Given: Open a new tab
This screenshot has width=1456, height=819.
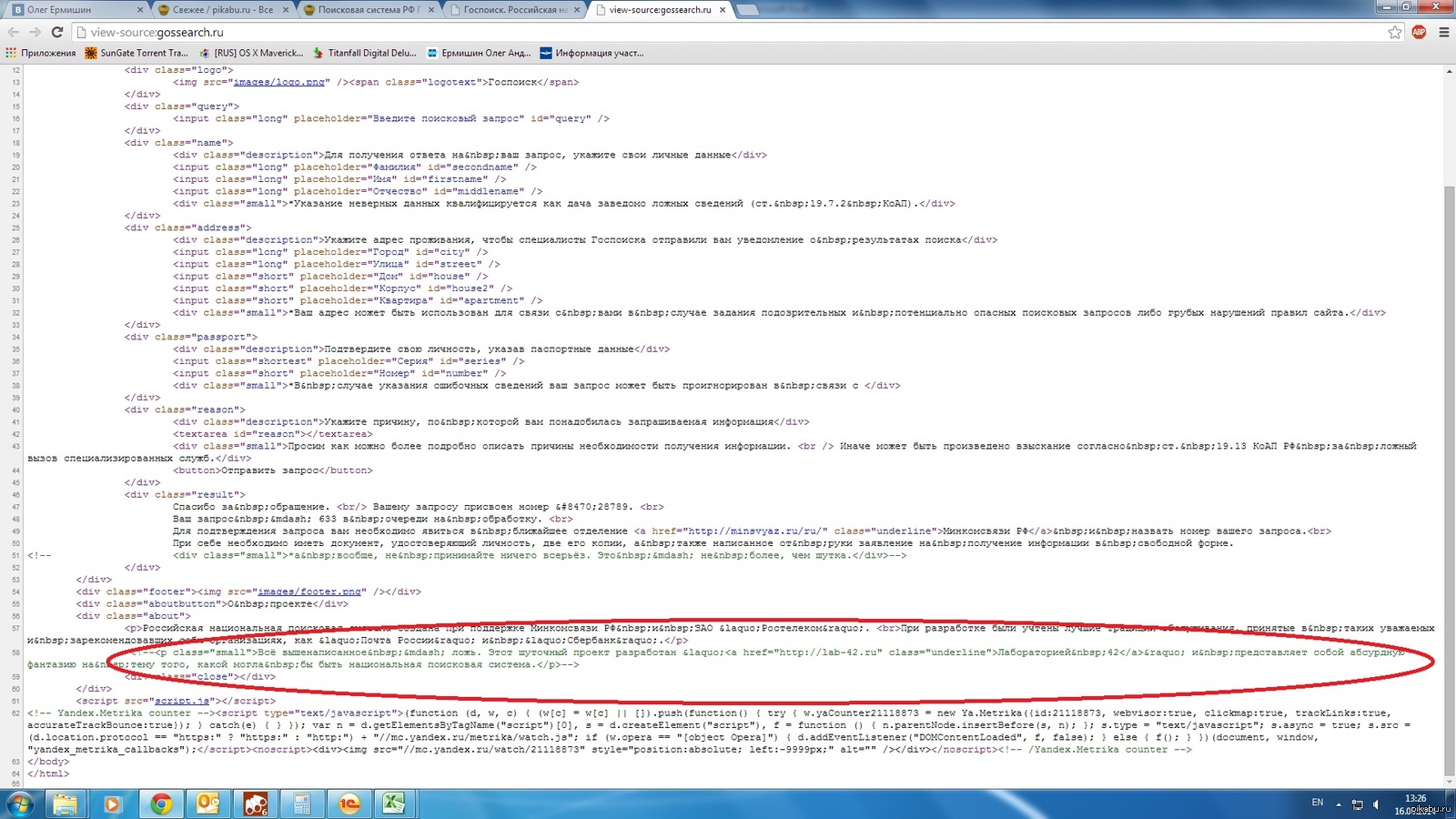Looking at the screenshot, I should [x=748, y=10].
